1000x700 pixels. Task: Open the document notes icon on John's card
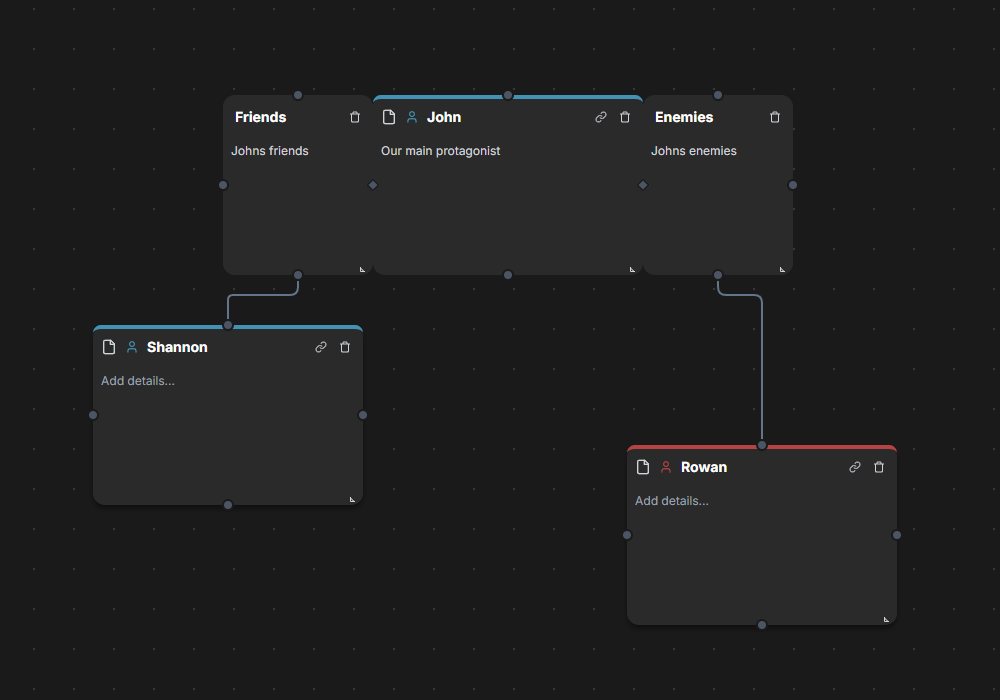[389, 117]
